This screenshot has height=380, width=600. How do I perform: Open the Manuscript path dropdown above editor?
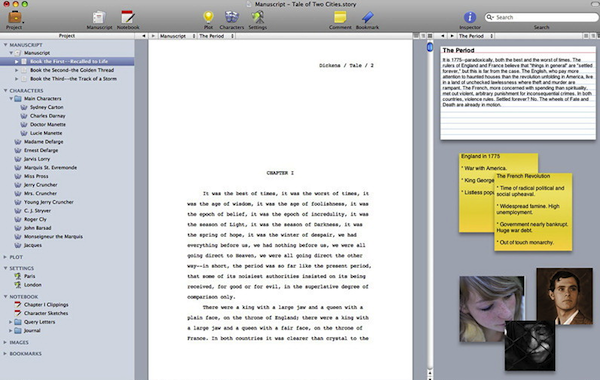click(177, 36)
